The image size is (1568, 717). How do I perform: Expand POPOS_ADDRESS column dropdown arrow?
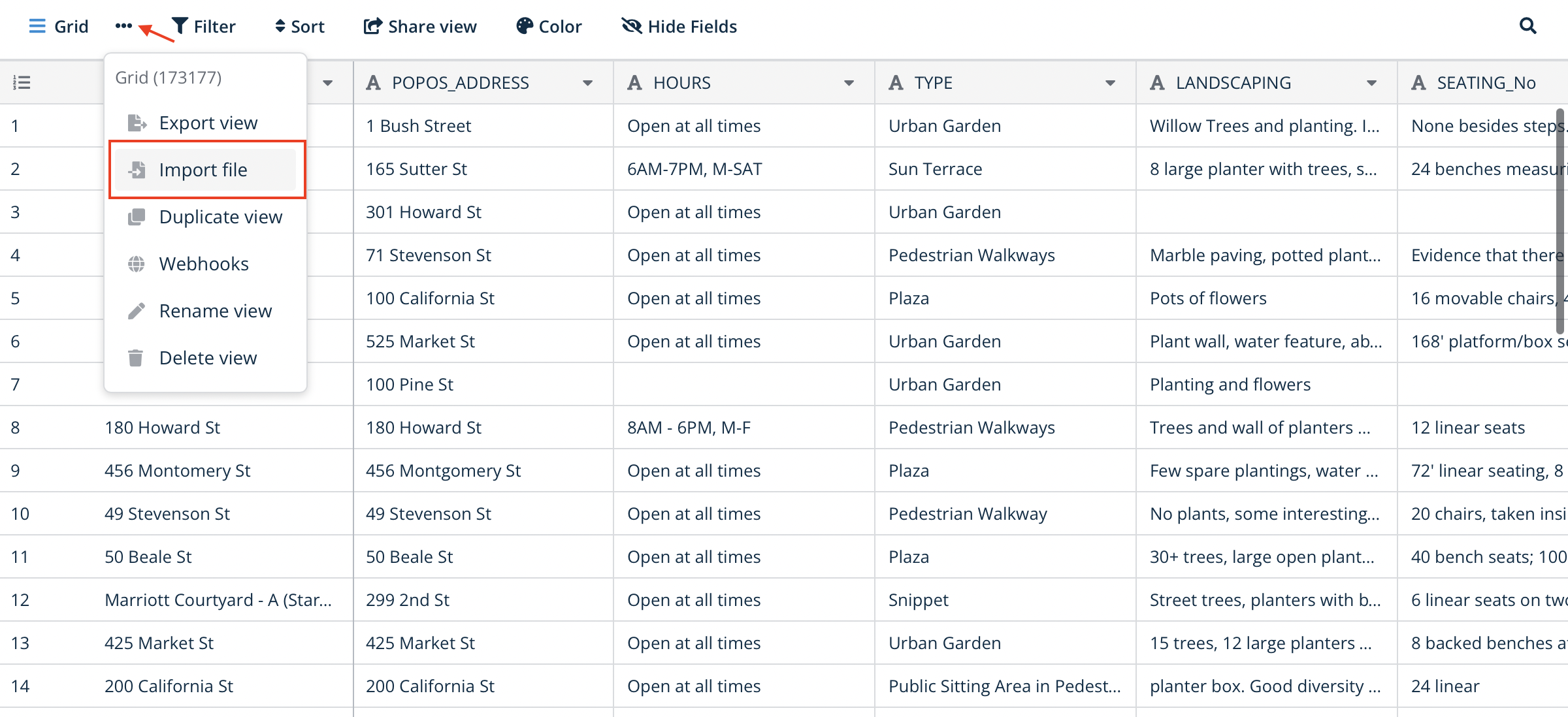tap(587, 83)
